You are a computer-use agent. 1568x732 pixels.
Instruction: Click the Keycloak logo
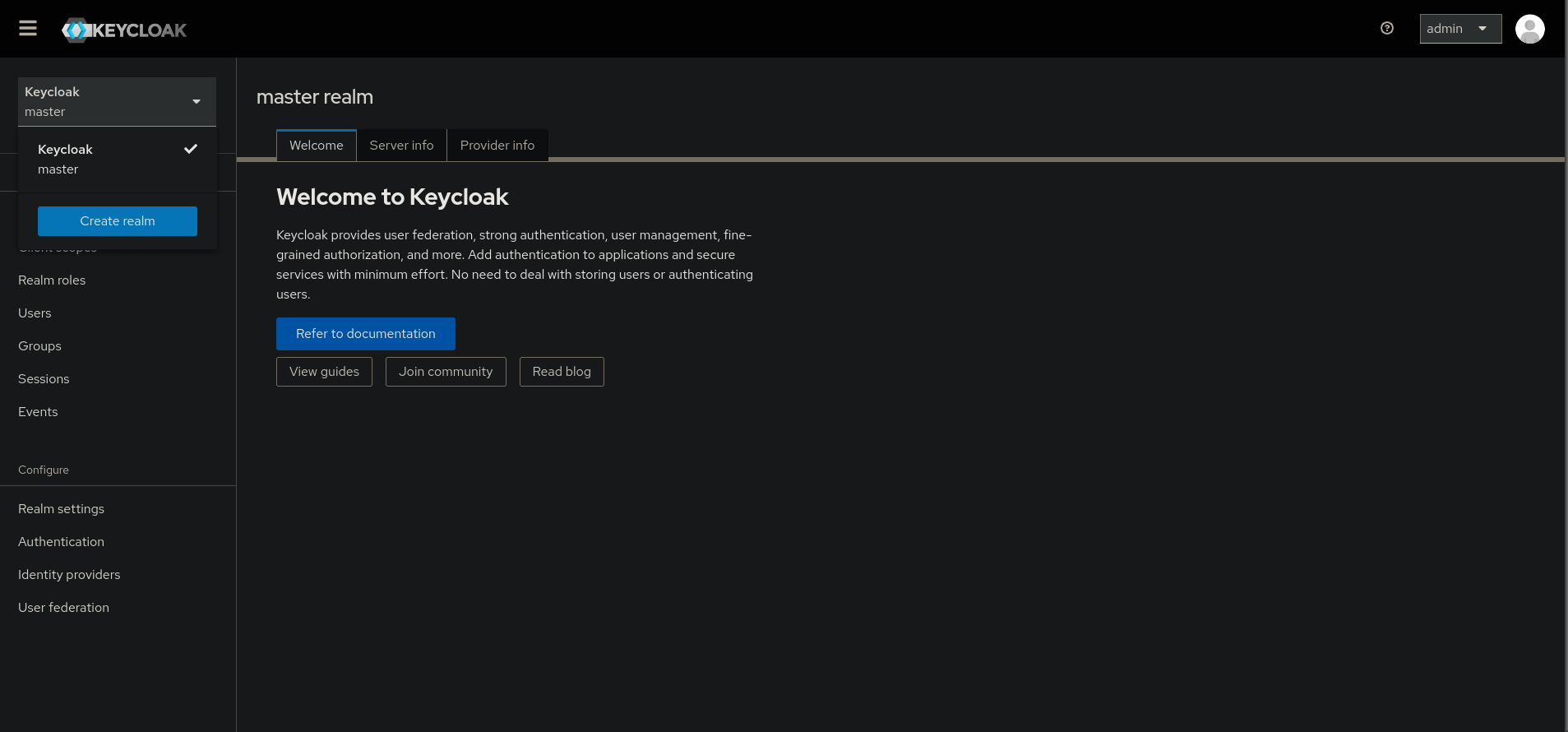(124, 30)
